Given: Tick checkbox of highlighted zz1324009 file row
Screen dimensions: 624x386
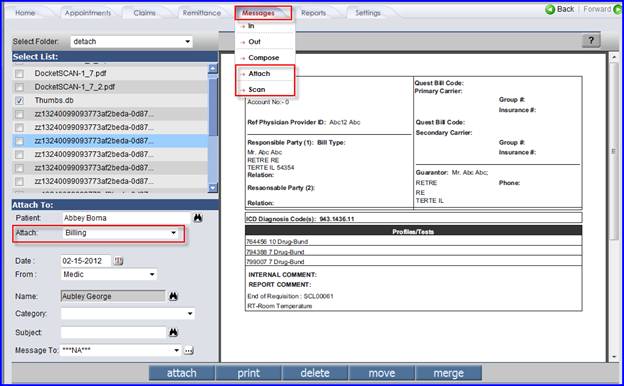Looking at the screenshot, I should click(x=19, y=141).
